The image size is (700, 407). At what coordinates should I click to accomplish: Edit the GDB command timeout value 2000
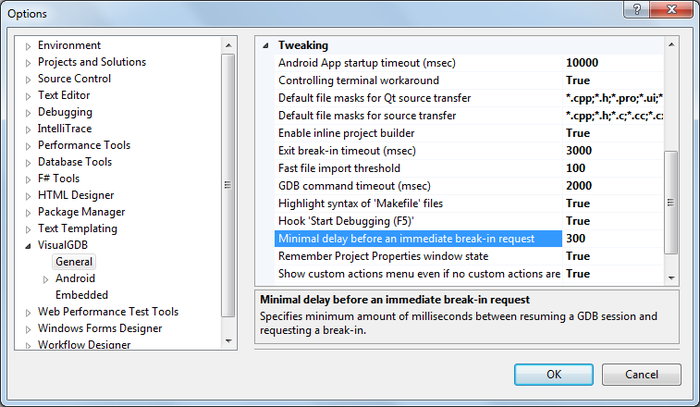[613, 186]
